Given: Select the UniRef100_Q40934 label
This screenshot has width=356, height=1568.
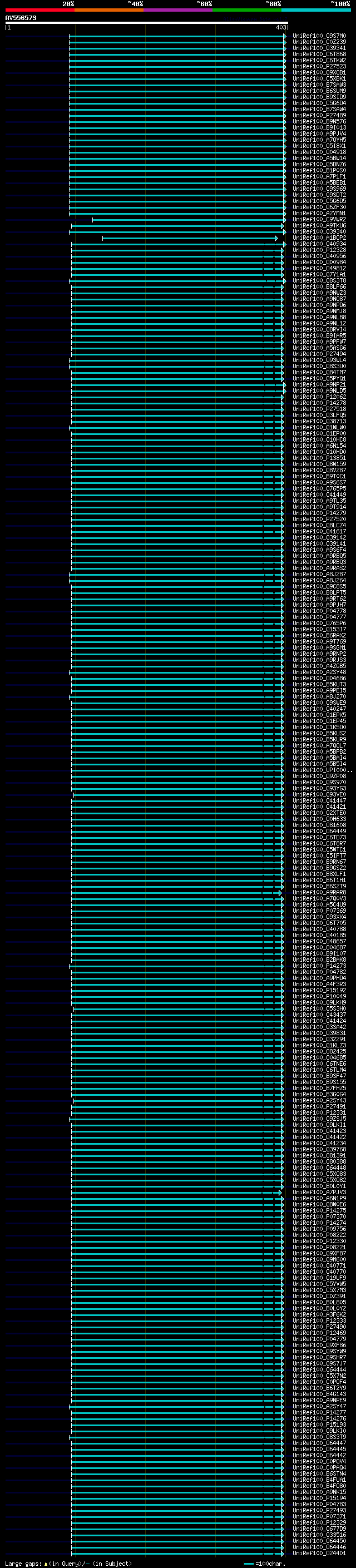Looking at the screenshot, I should click(319, 244).
